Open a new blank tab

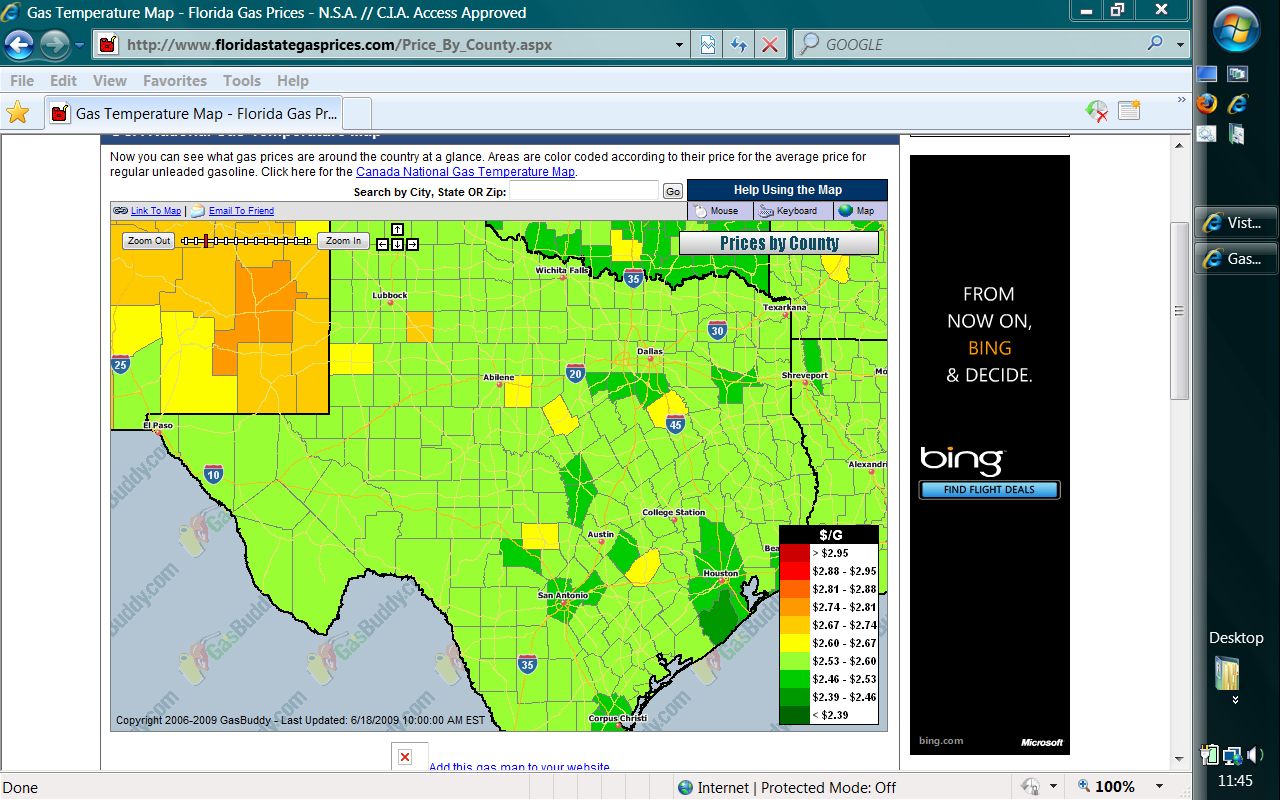[357, 114]
